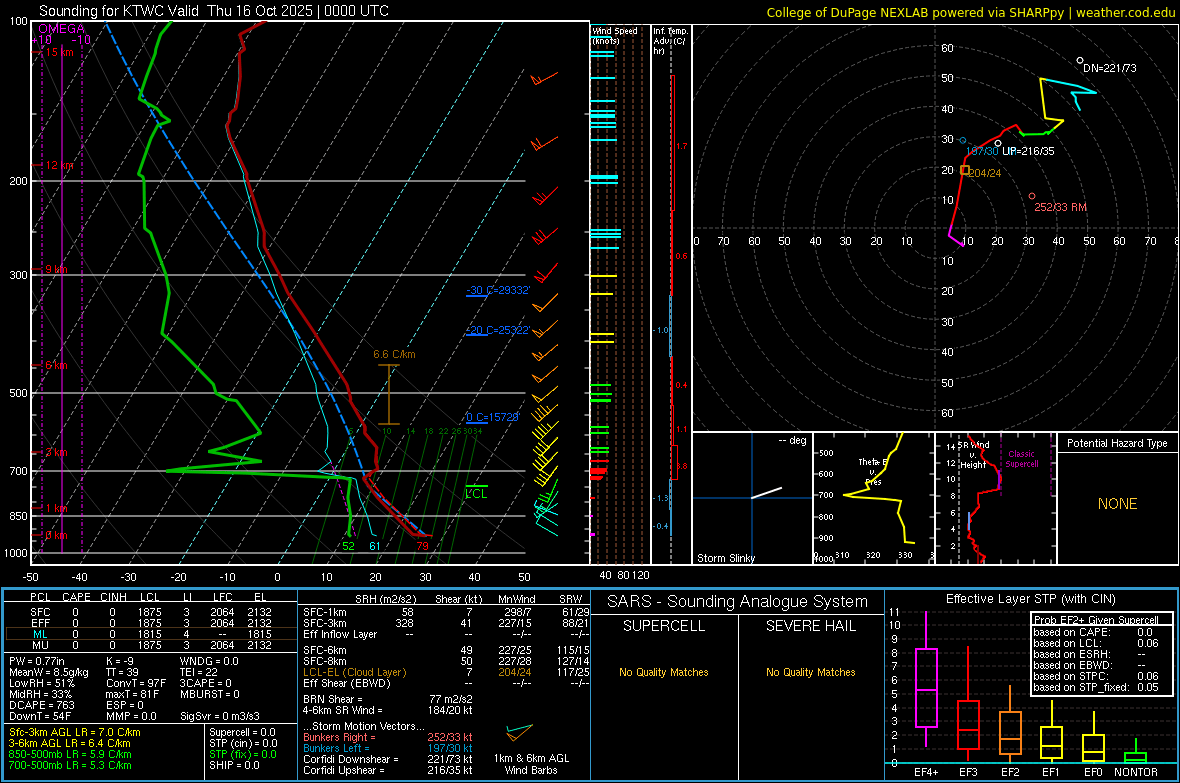Screen dimensions: 1180x783
Task: Click the MeanW = 8.5g/kg value
Action: (x=49, y=672)
